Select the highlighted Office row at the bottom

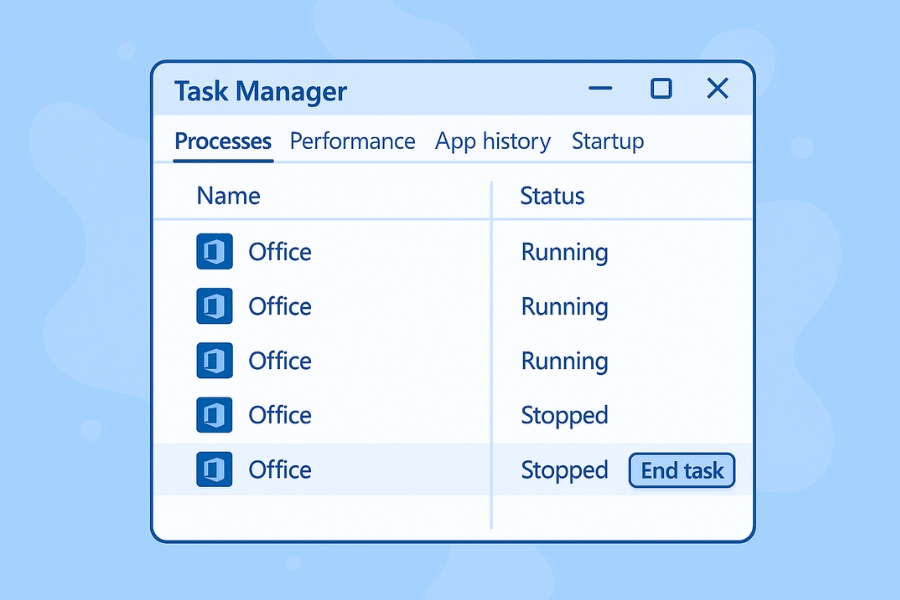(350, 470)
